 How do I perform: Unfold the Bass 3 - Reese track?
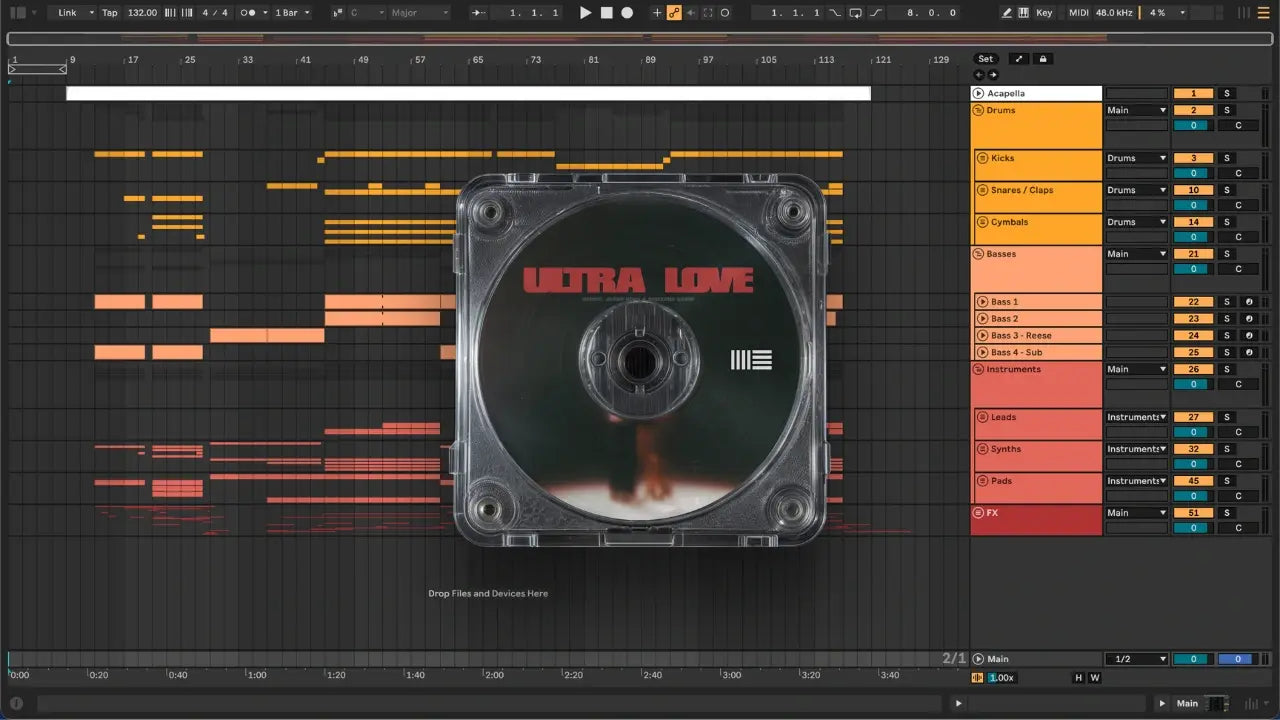point(982,336)
